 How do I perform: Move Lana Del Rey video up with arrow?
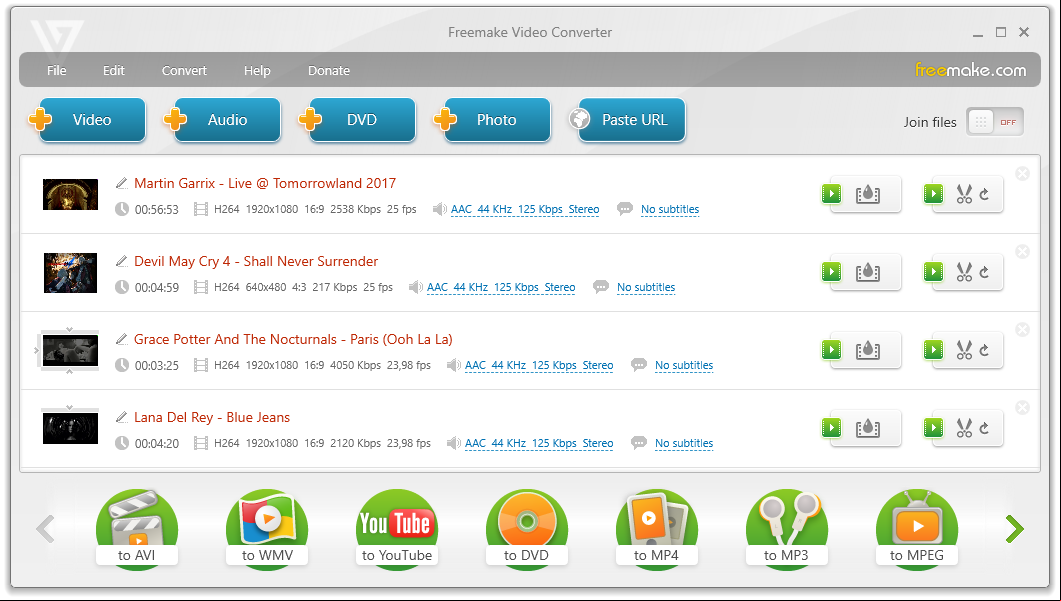70,407
